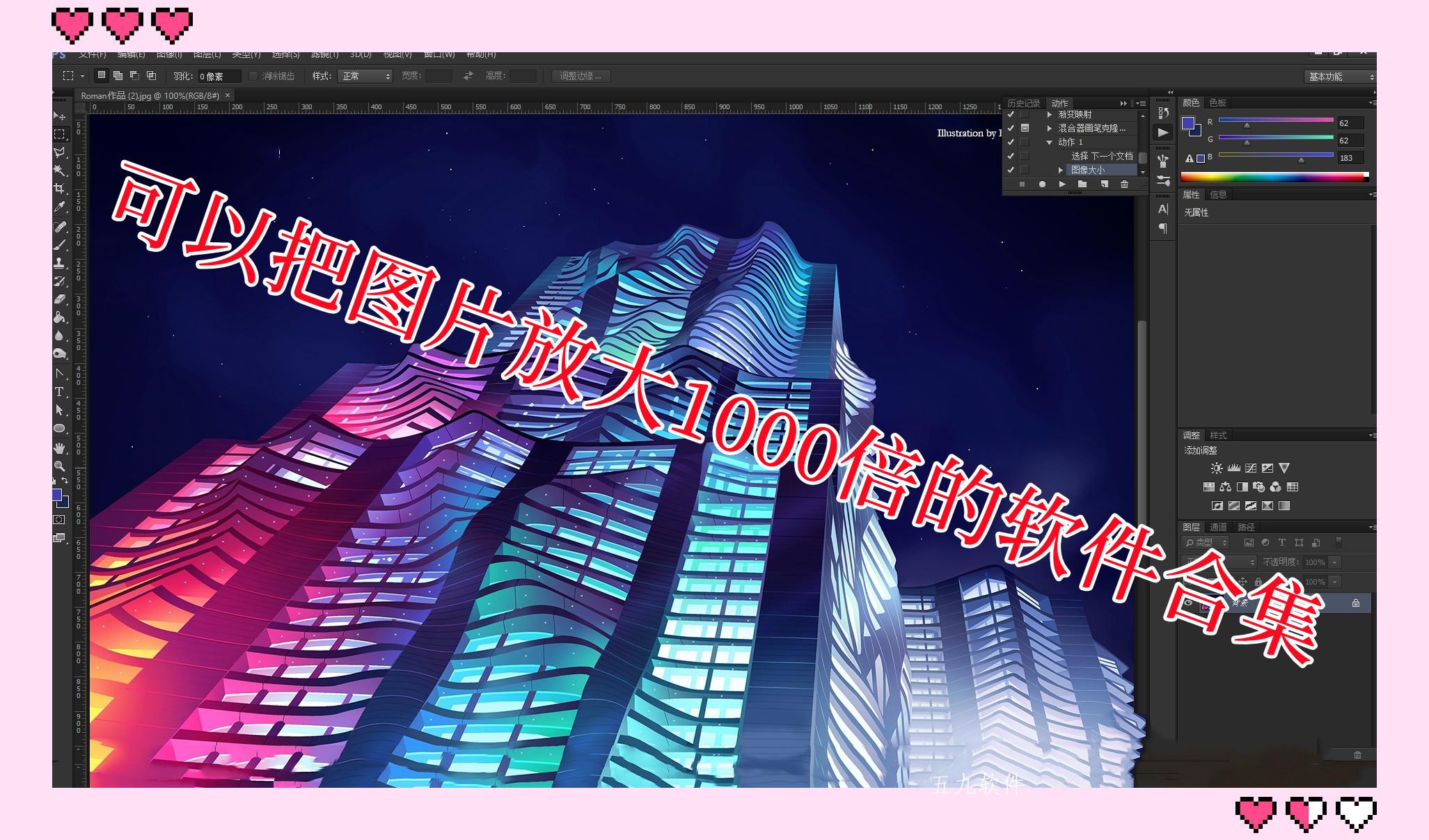The height and width of the screenshot is (840, 1429).
Task: Select the Eyedropper tool
Action: pyautogui.click(x=60, y=207)
